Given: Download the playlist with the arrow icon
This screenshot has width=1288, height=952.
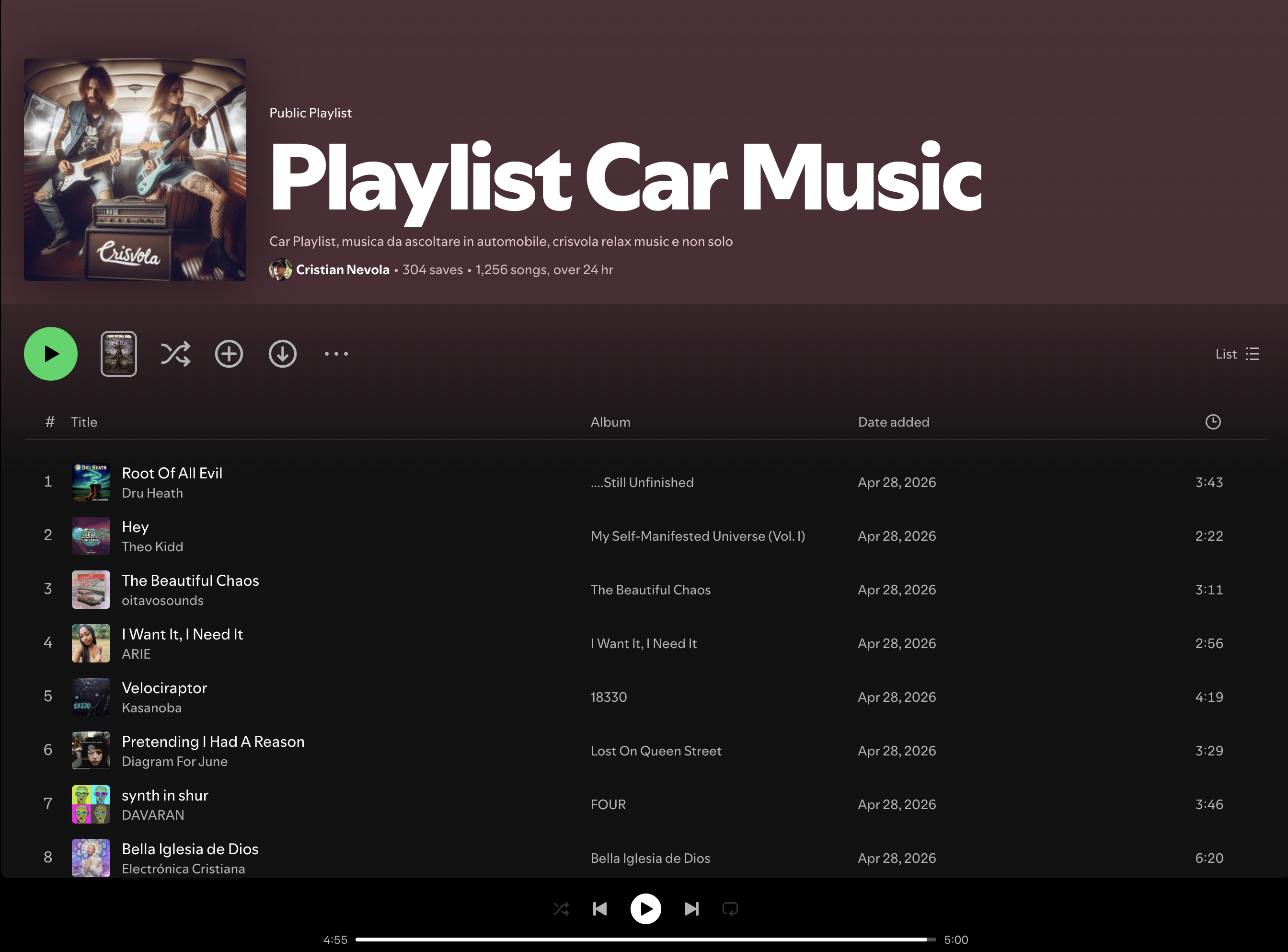Looking at the screenshot, I should 283,354.
